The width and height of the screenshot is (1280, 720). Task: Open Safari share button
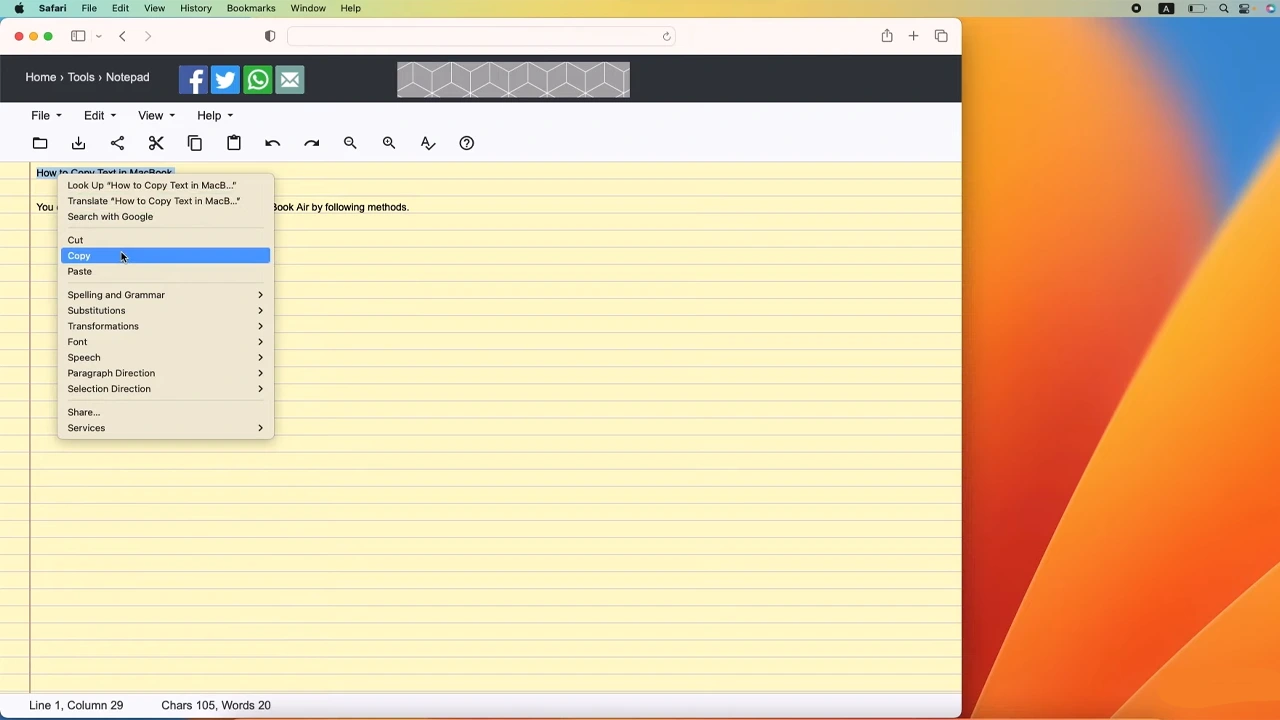click(887, 36)
